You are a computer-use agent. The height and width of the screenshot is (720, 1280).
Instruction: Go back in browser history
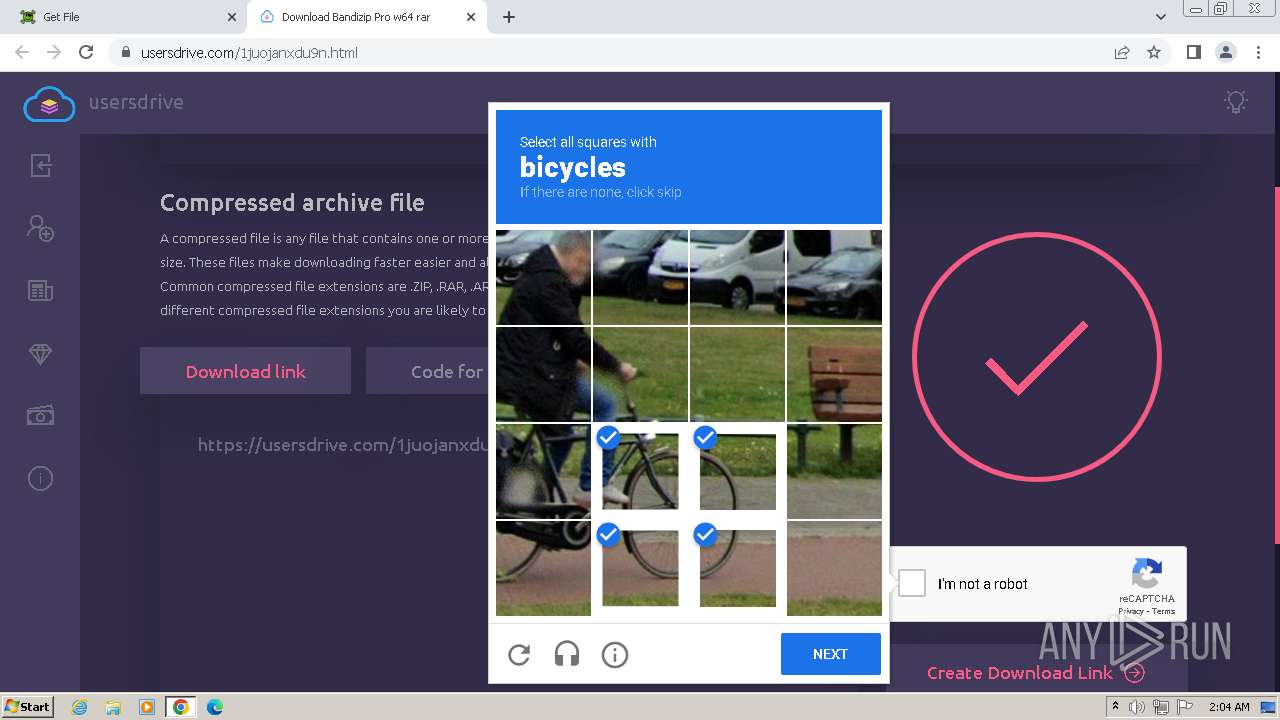(22, 52)
